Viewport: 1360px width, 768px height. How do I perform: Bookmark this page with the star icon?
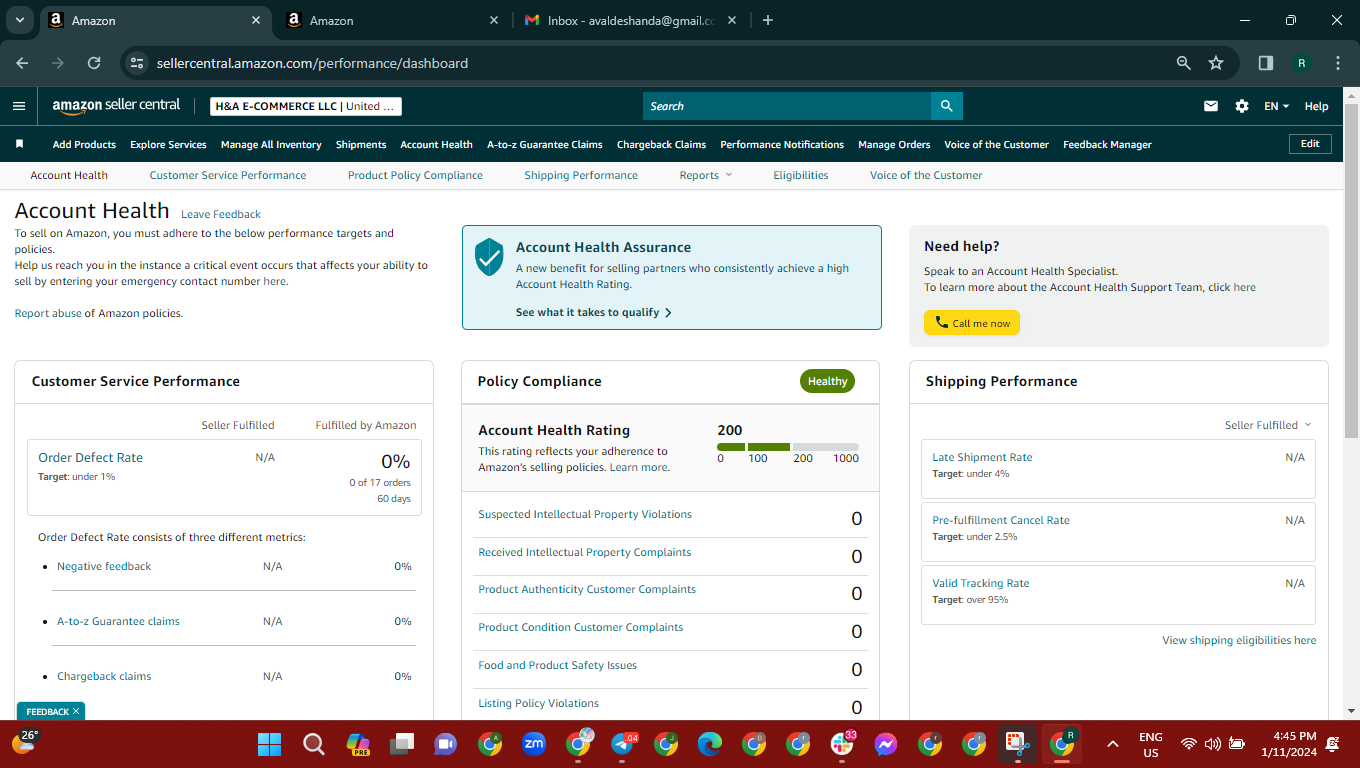click(1216, 63)
